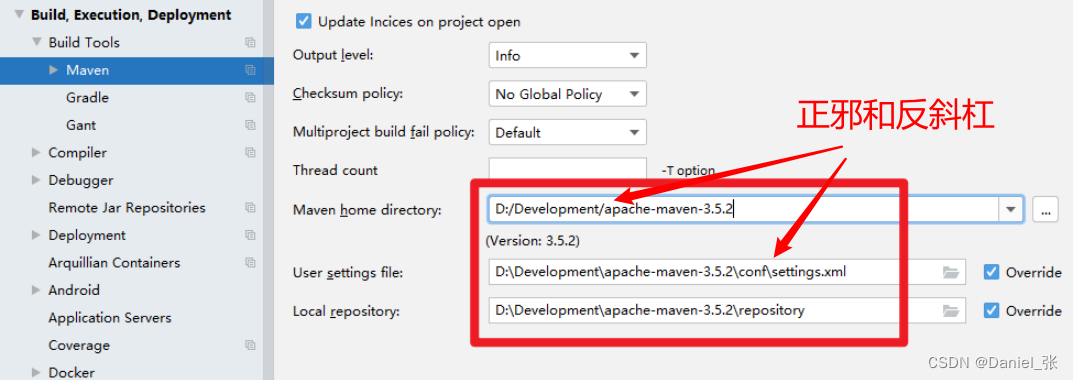Image resolution: width=1073 pixels, height=380 pixels.
Task: Expand the Debugger node
Action: point(36,180)
